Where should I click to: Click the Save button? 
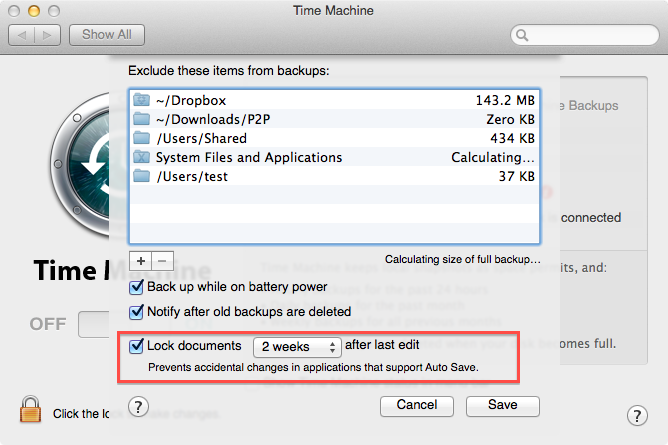[x=503, y=405]
